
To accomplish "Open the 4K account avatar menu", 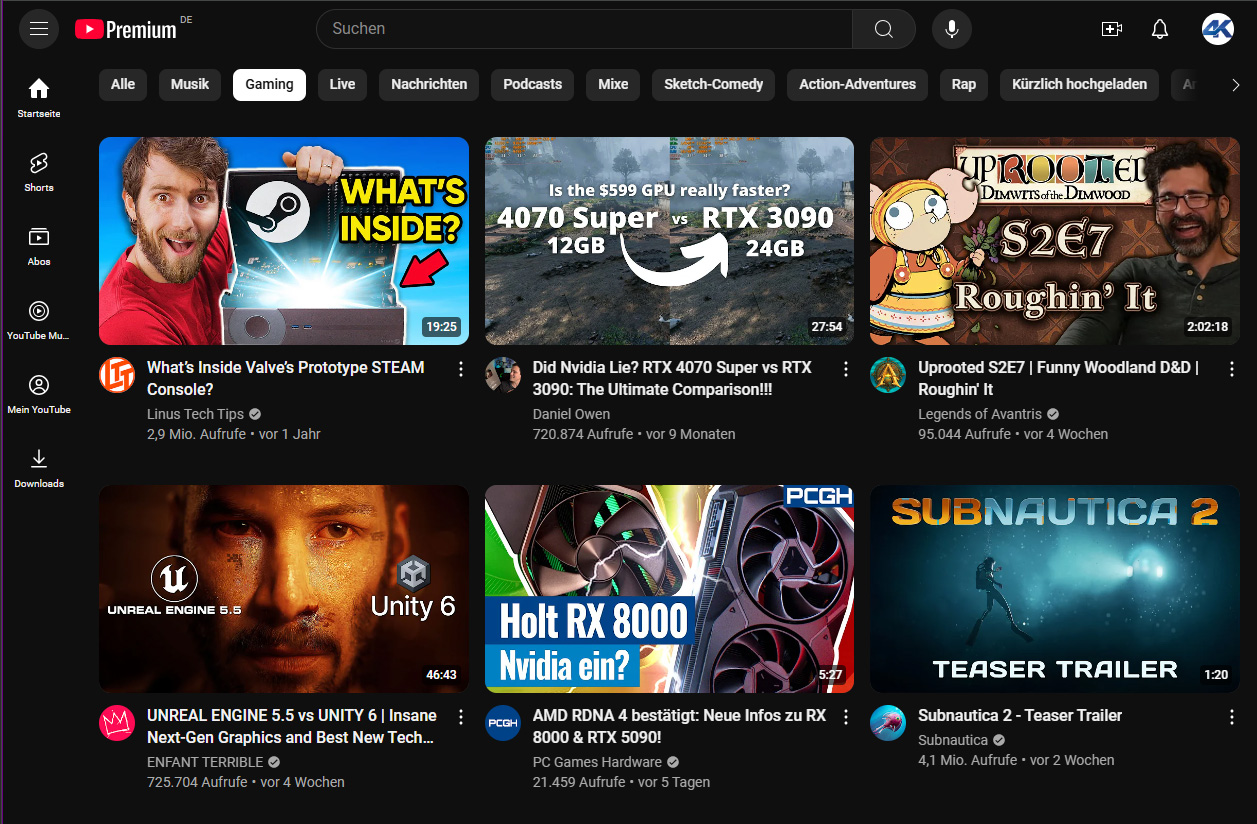I will click(1218, 29).
